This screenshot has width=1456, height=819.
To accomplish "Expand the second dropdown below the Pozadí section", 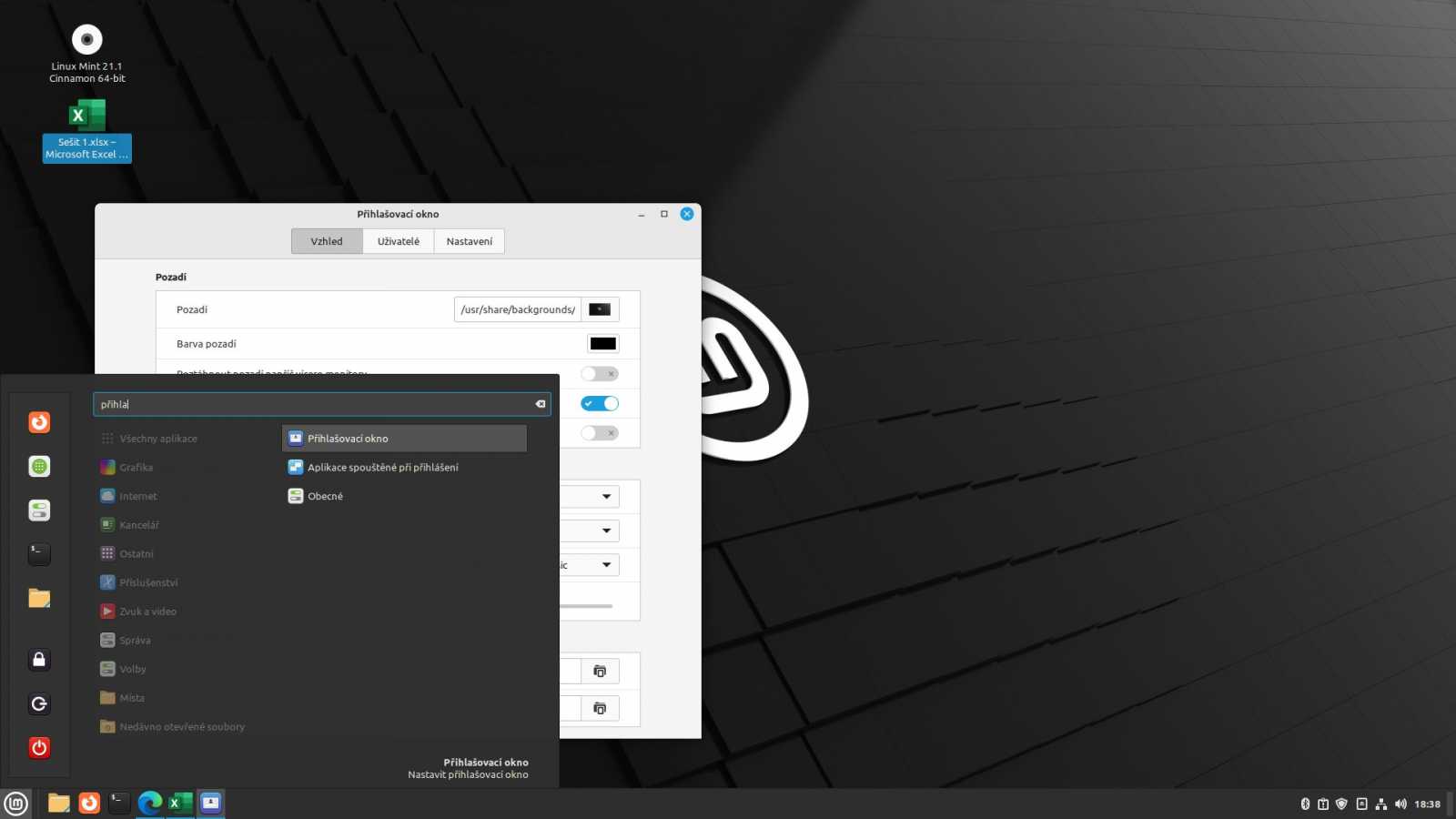I will (x=590, y=531).
